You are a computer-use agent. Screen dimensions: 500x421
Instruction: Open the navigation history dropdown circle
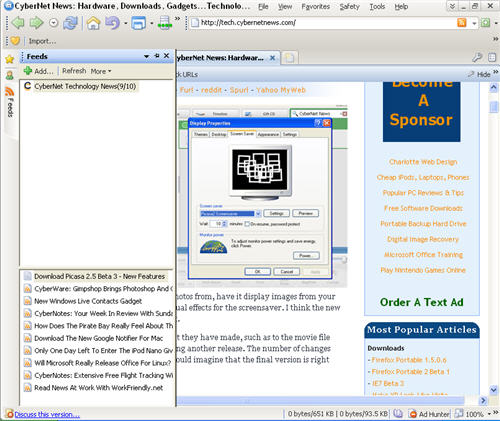pyautogui.click(x=53, y=23)
